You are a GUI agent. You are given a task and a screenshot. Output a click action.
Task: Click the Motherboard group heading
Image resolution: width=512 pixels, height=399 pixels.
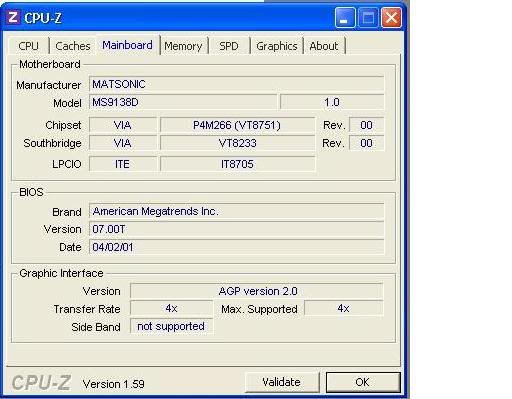pos(50,64)
